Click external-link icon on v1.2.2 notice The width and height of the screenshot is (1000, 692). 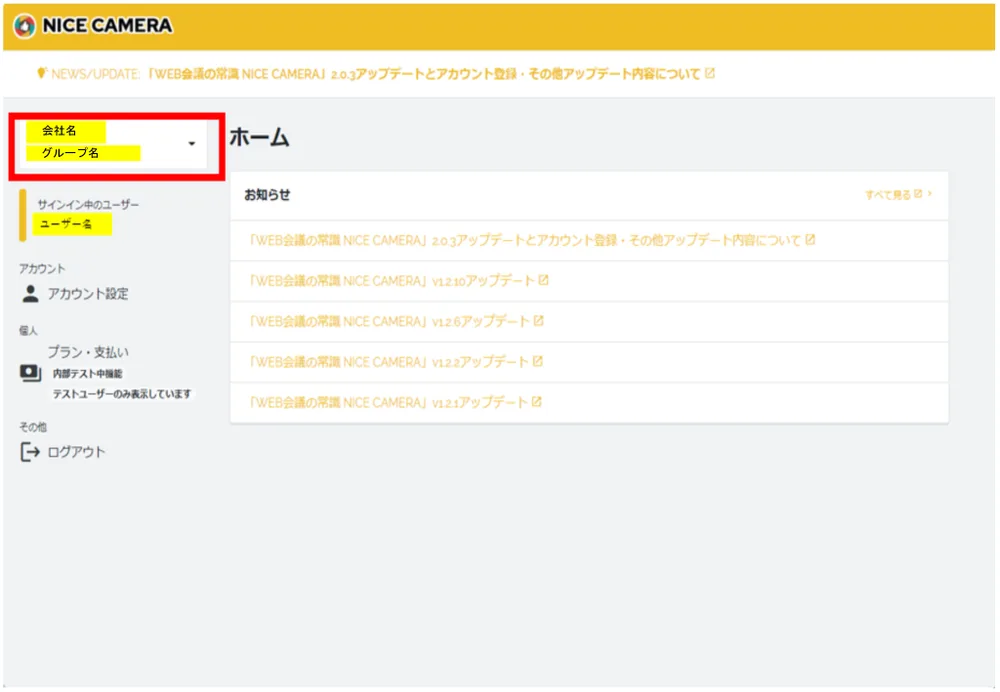[x=538, y=361]
